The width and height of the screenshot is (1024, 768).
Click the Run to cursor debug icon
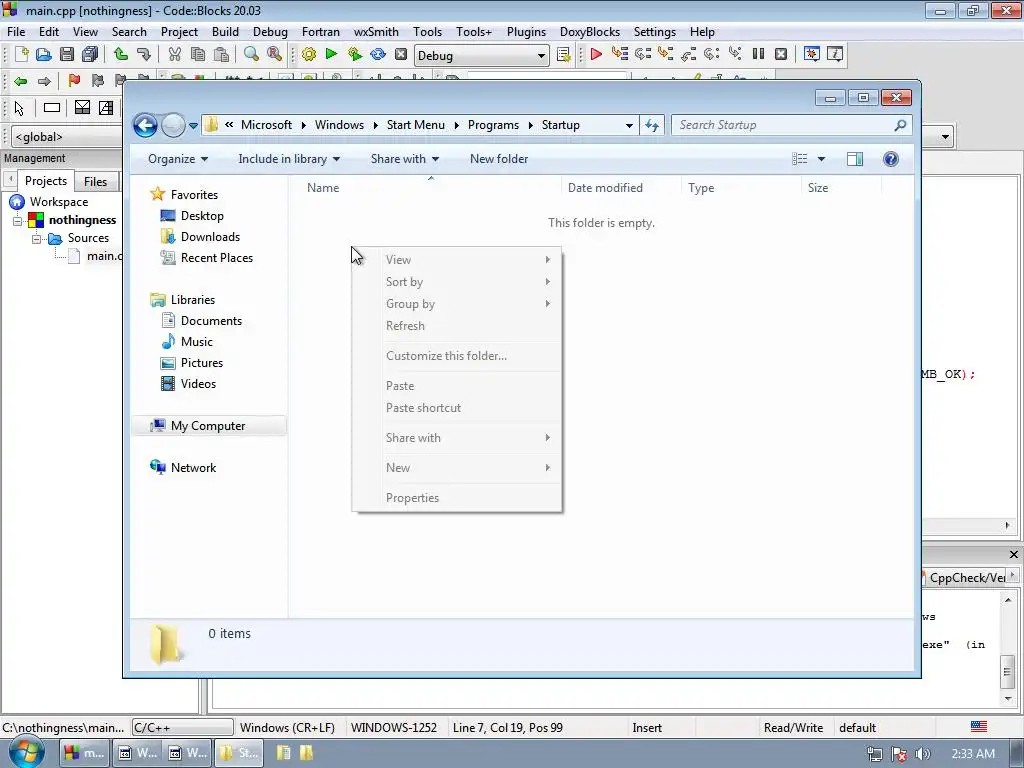619,54
